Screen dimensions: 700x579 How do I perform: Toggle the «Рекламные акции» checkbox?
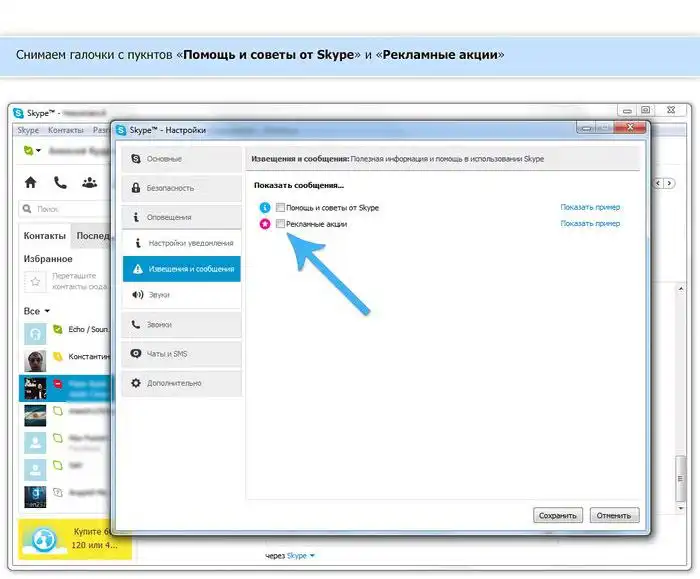click(281, 224)
